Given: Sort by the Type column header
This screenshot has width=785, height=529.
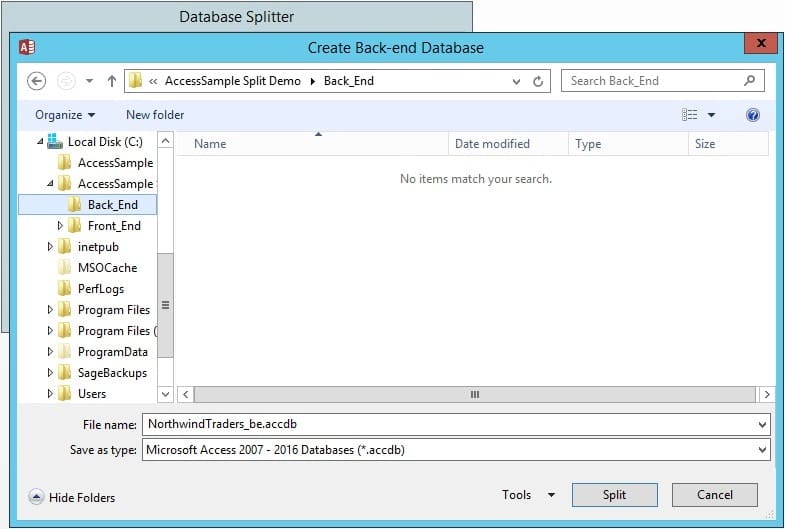Looking at the screenshot, I should 629,144.
